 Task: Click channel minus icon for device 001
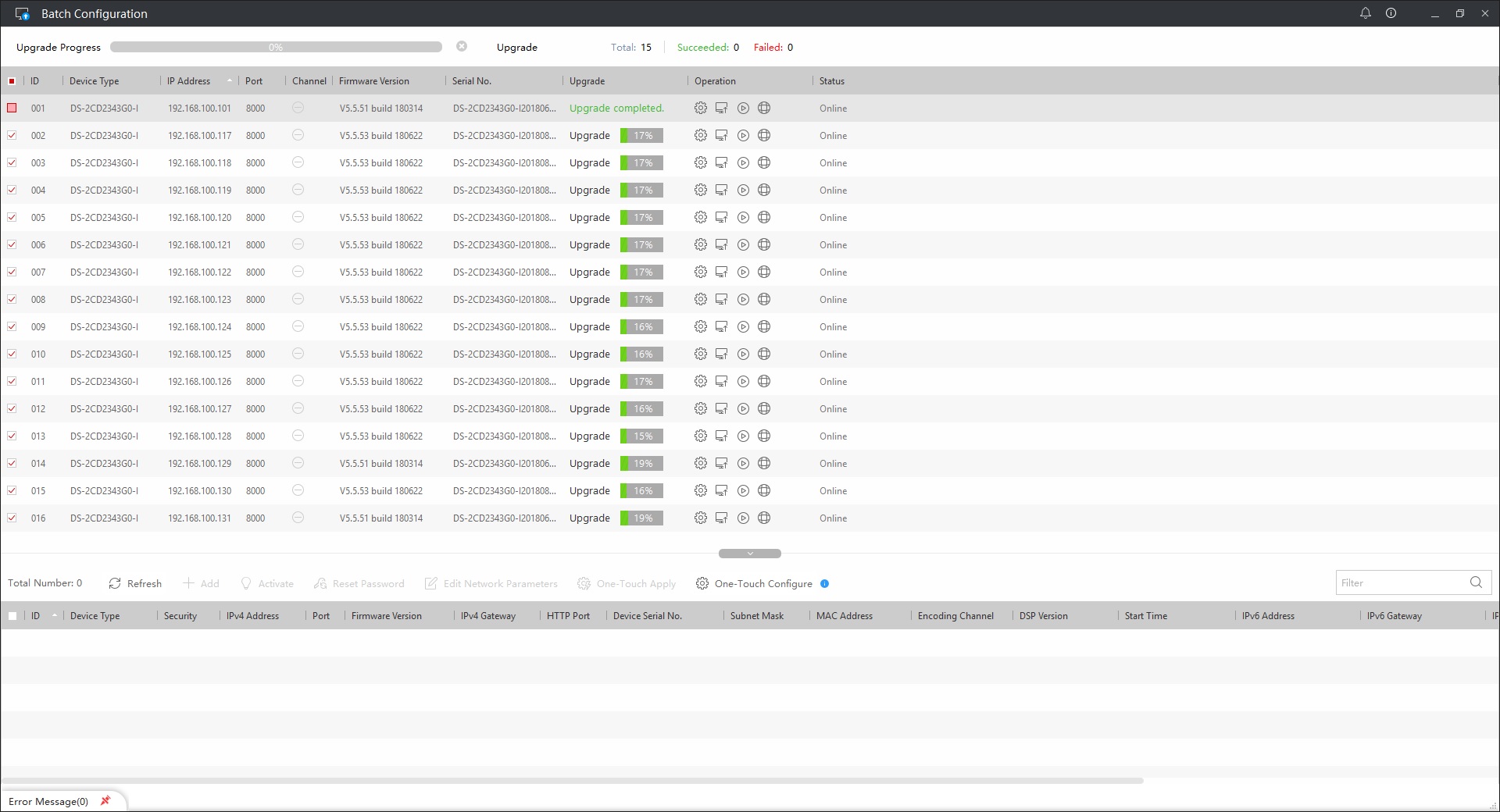coord(298,108)
